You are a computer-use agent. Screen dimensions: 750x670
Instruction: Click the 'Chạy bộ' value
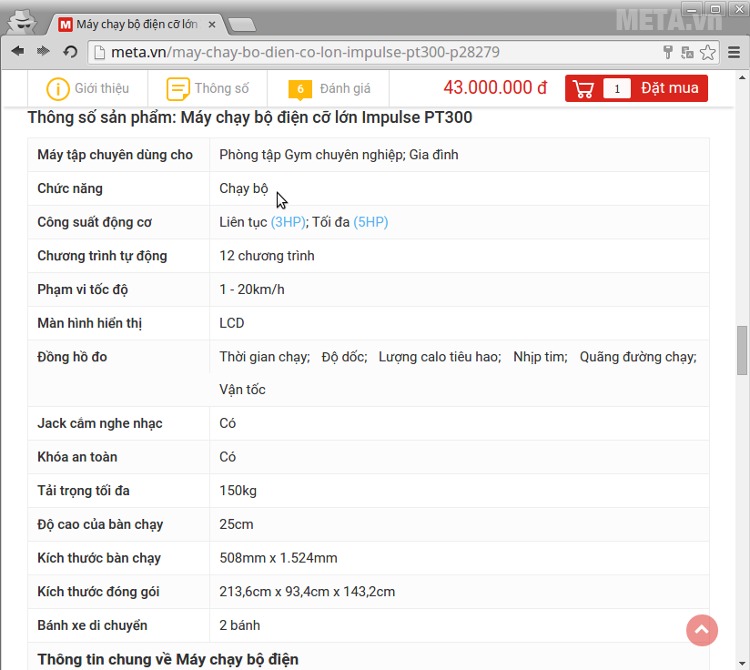tap(243, 189)
